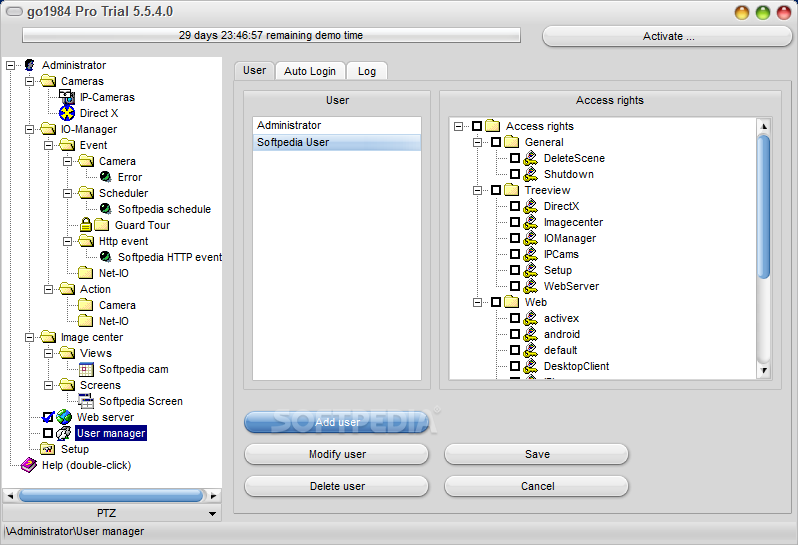Image resolution: width=798 pixels, height=545 pixels.
Task: Collapse the Scheduler tree node
Action: (x=67, y=193)
